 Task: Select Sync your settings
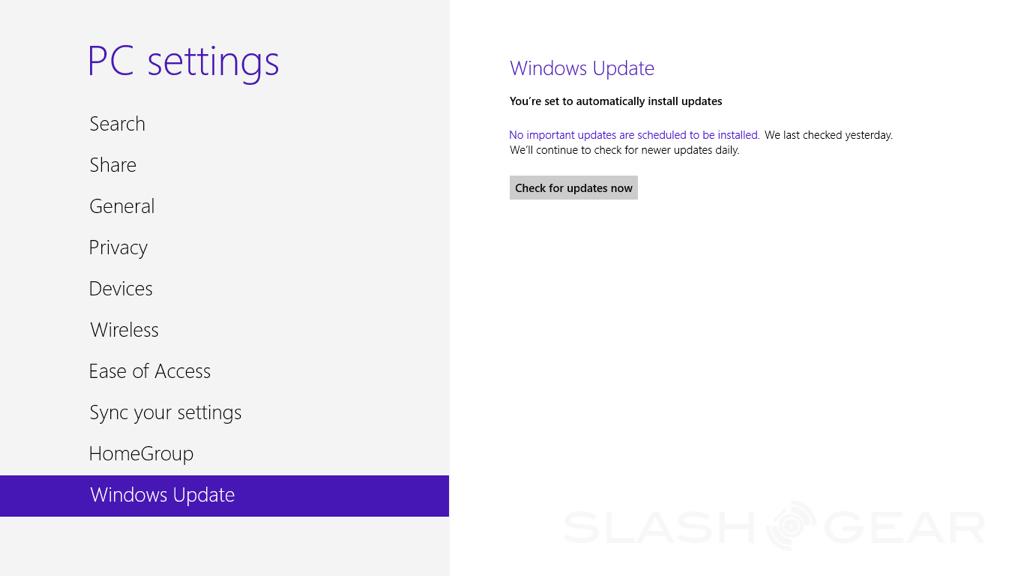click(x=165, y=412)
